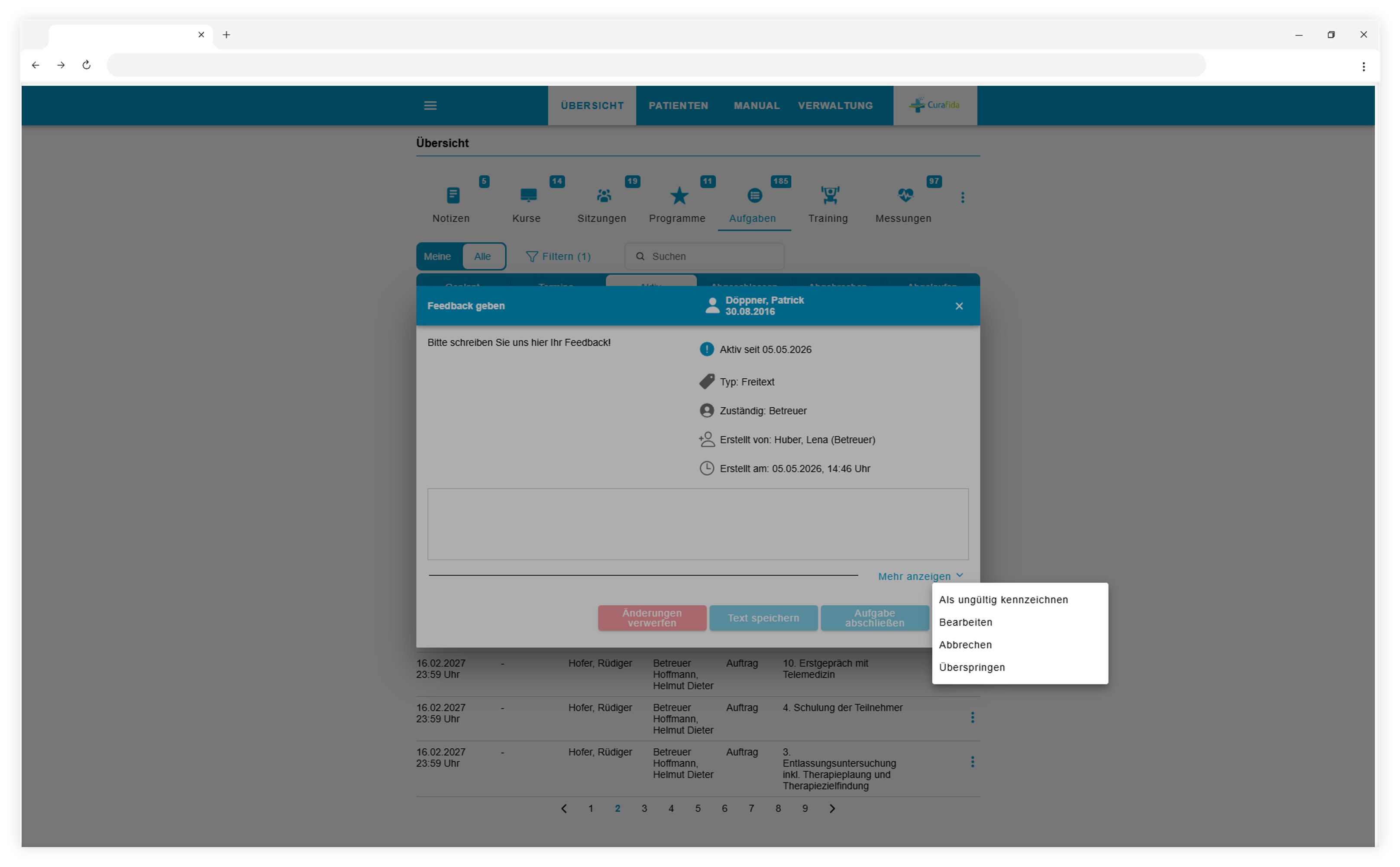This screenshot has width=1400, height=867.
Task: Select the Sitzungen label
Action: pyautogui.click(x=602, y=218)
